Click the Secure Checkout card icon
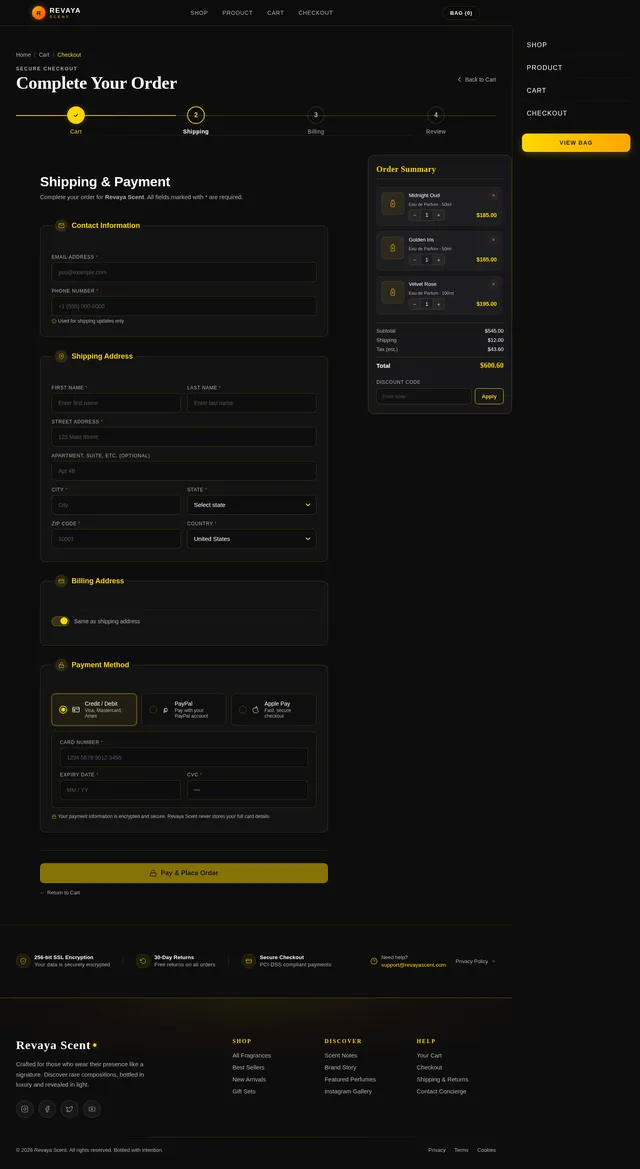640x1169 pixels. [248, 961]
